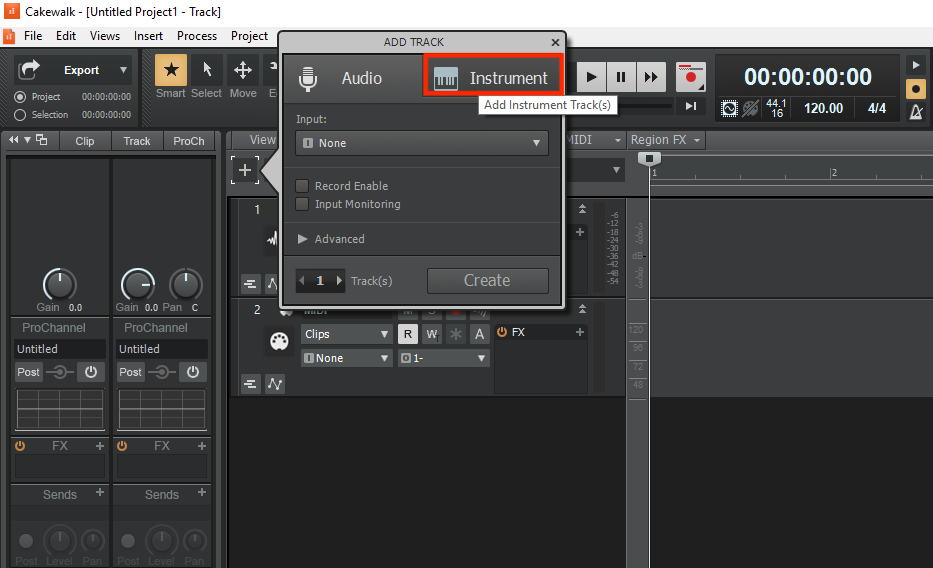The width and height of the screenshot is (933, 568).
Task: Open the File menu
Action: [33, 36]
